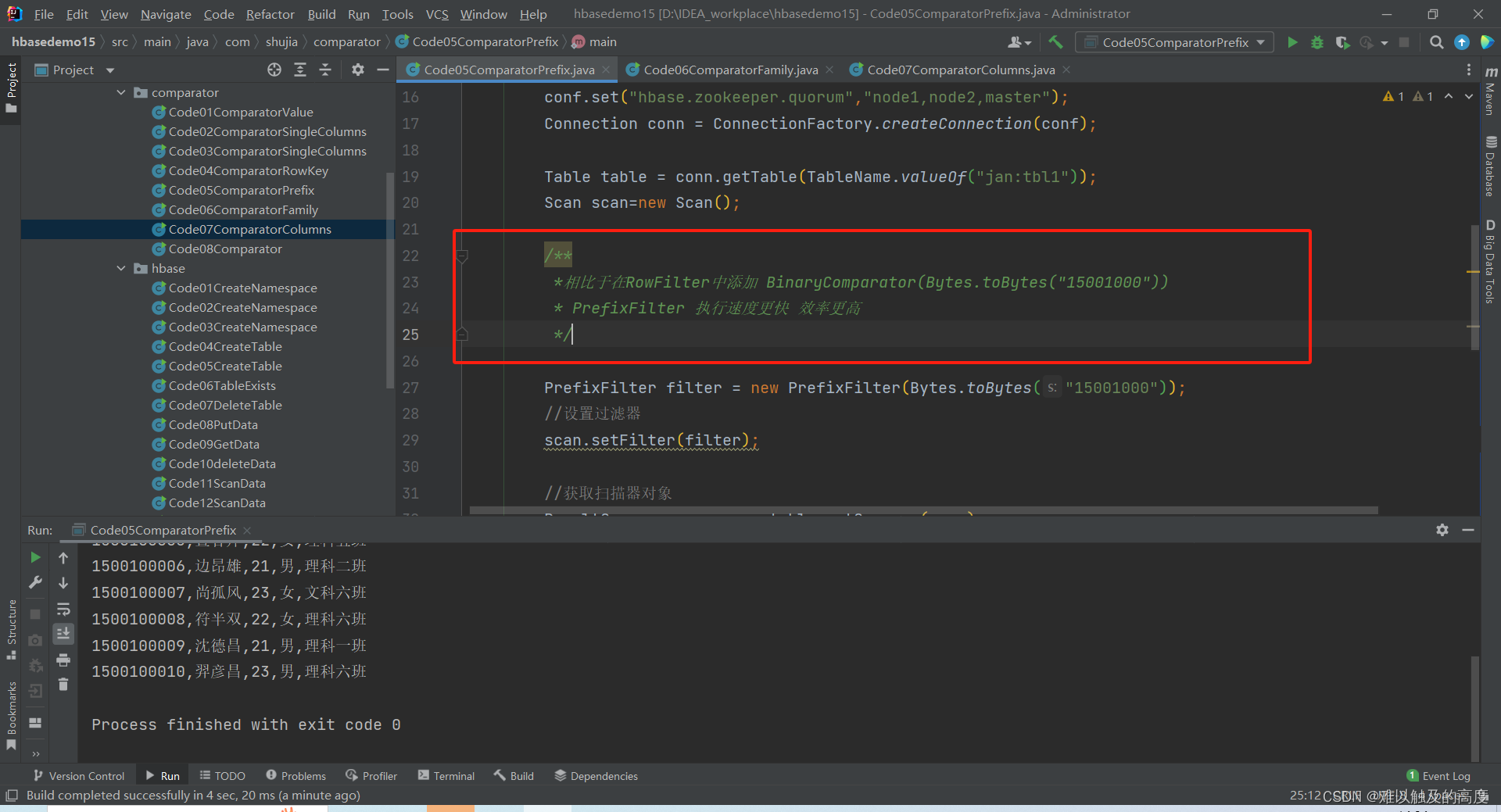This screenshot has height=812, width=1501.
Task: Open Search Everywhere magnifier icon
Action: tap(1436, 42)
